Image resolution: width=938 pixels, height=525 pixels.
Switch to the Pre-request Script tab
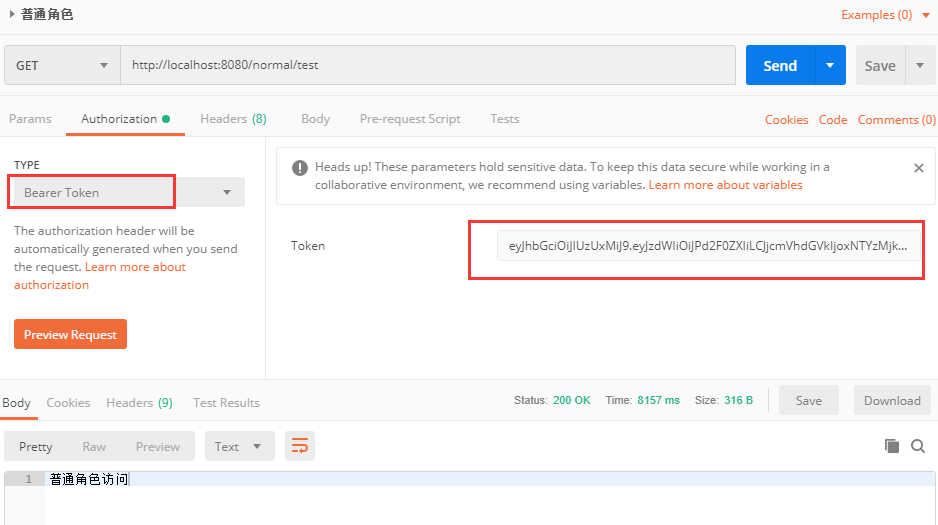[x=410, y=119]
